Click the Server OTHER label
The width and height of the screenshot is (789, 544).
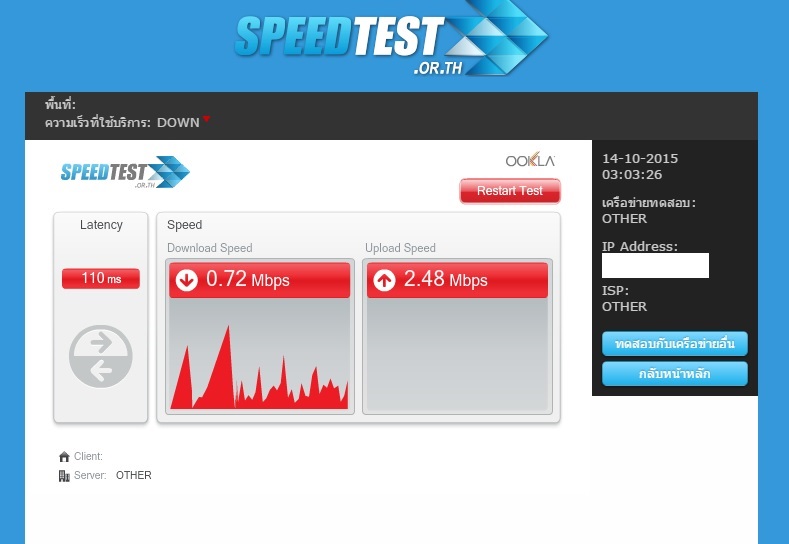133,476
